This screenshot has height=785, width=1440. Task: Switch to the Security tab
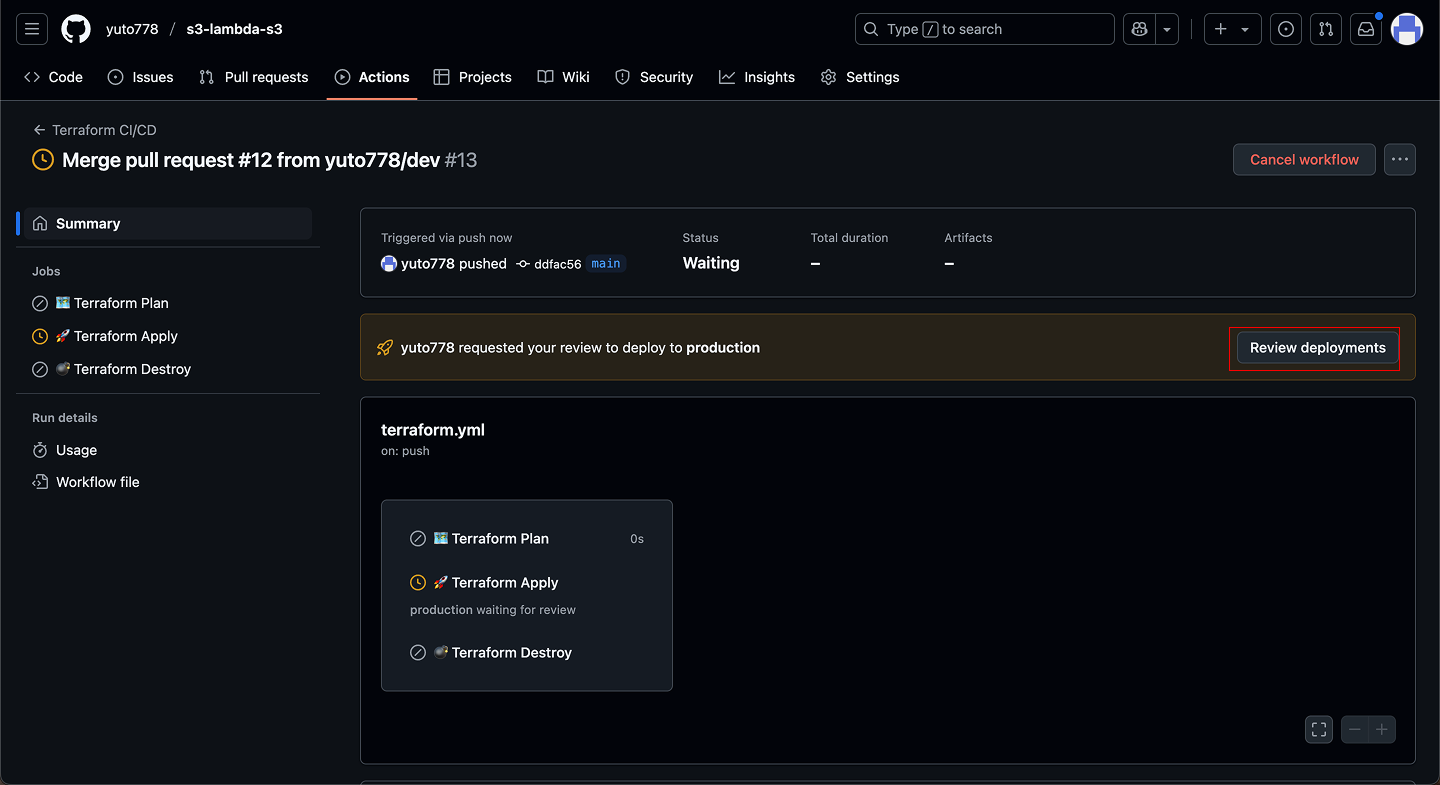click(654, 77)
